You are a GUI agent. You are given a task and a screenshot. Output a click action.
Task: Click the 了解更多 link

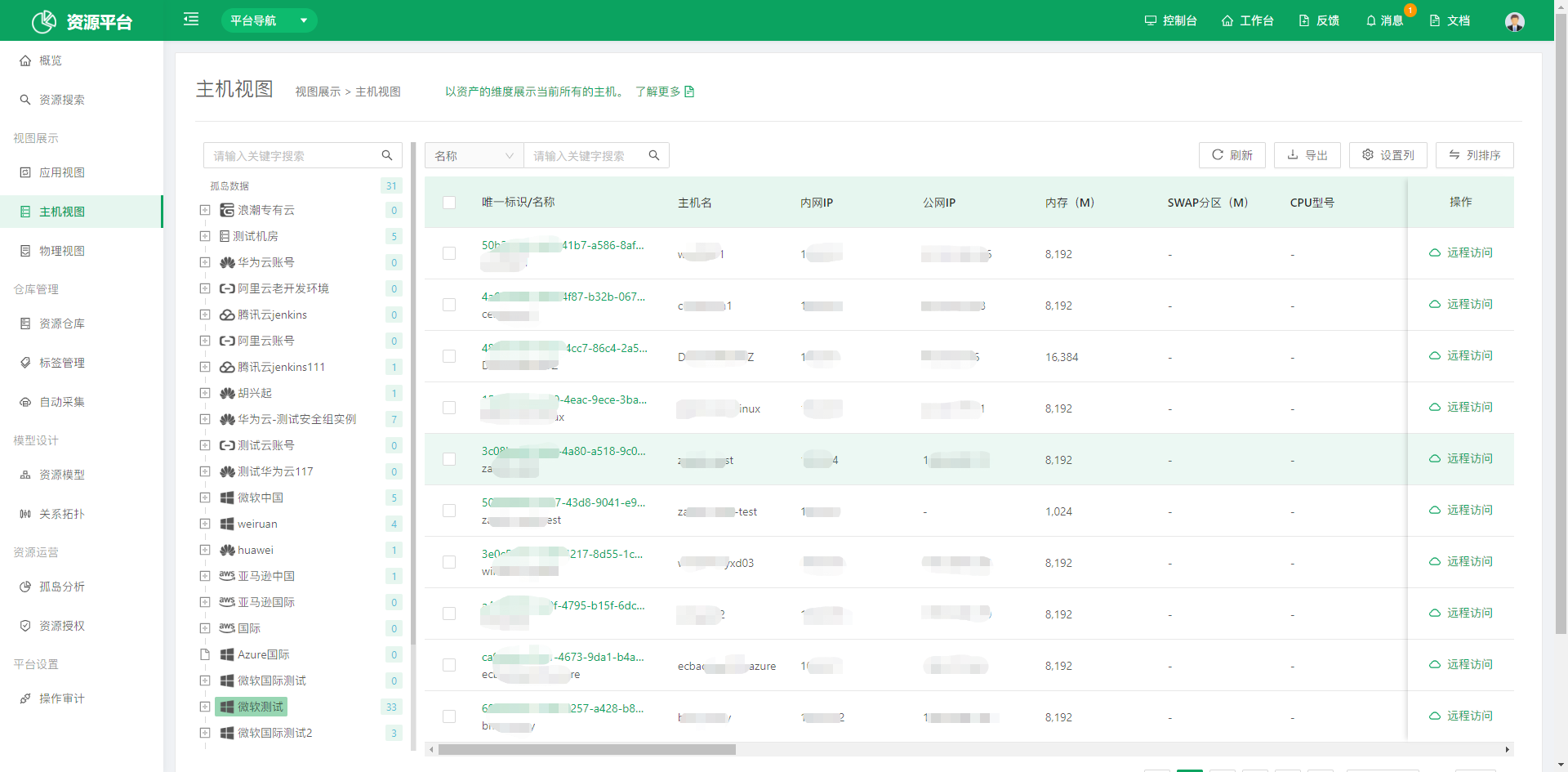coord(665,91)
